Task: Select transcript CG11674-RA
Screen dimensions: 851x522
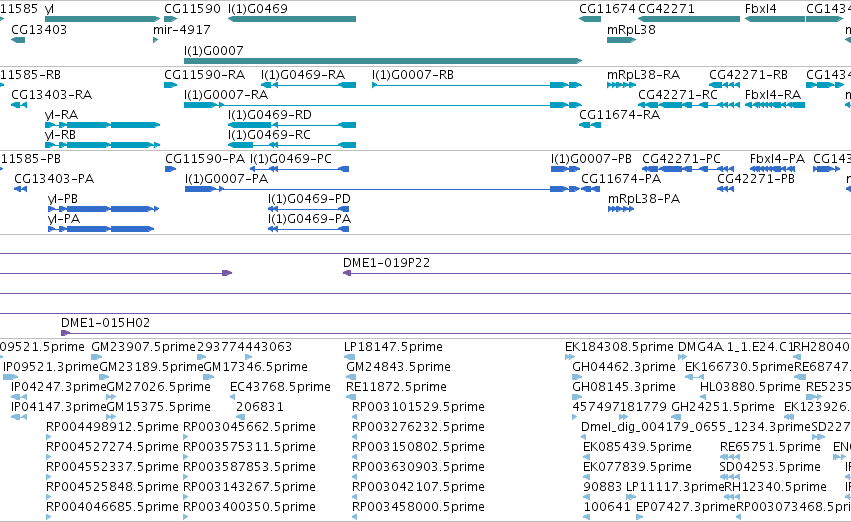Action: pos(620,115)
